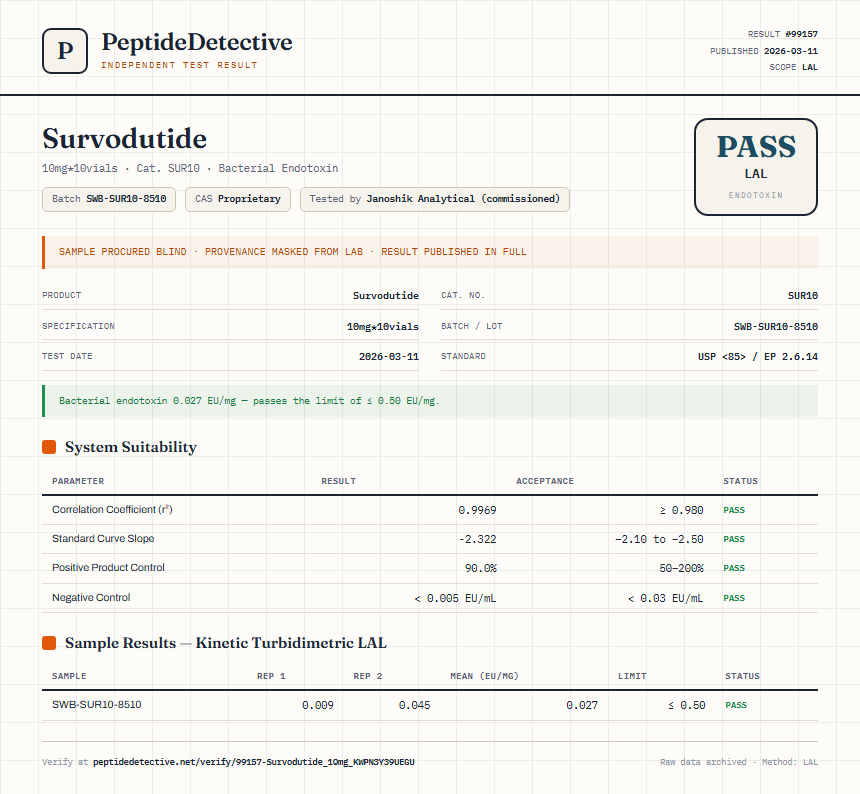
Task: Click the TEST DATE value 2026-03-11
Action: [x=388, y=356]
